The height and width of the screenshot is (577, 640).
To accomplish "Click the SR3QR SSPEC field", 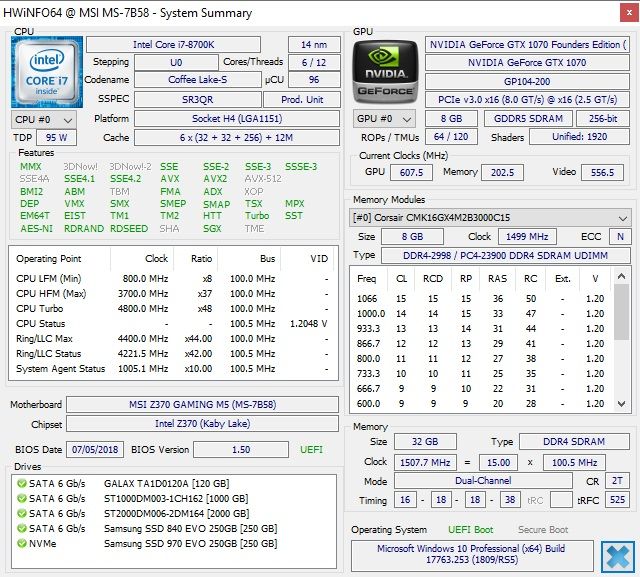I will point(198,100).
